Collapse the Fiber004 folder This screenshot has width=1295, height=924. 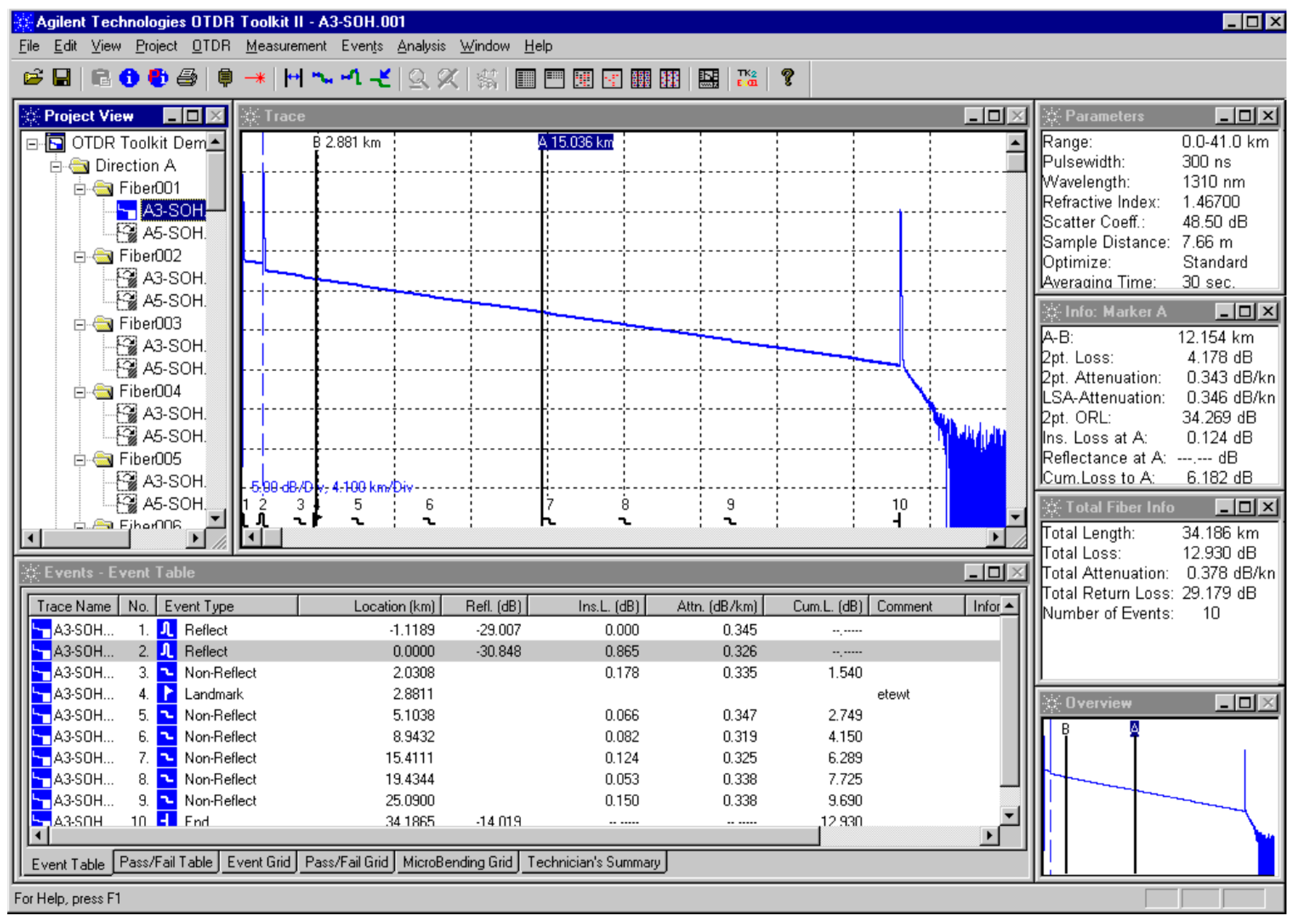tap(80, 392)
